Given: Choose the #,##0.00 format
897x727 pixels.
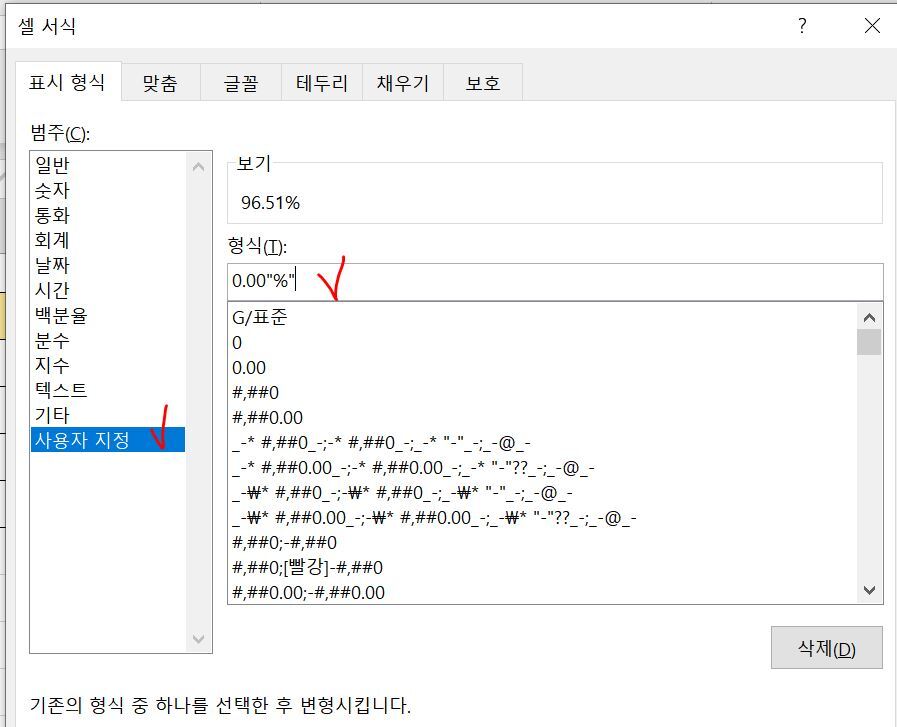Looking at the screenshot, I should point(542,418).
